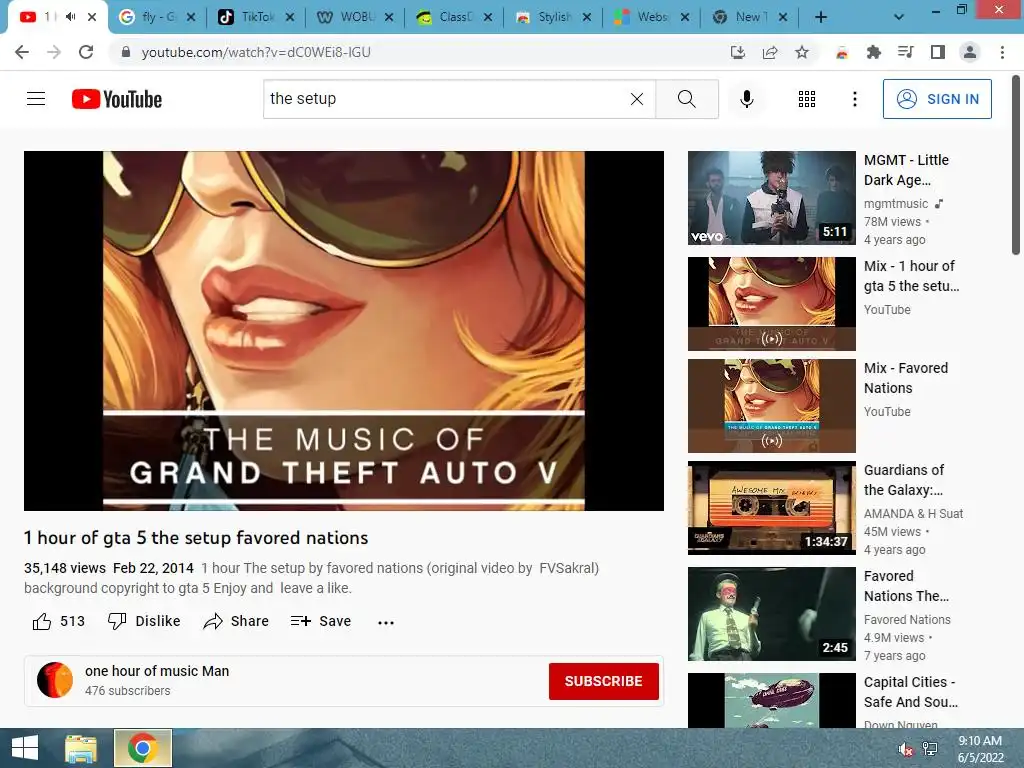1024x768 pixels.
Task: Mute the YouTube tab via speaker icon
Action: point(71,17)
